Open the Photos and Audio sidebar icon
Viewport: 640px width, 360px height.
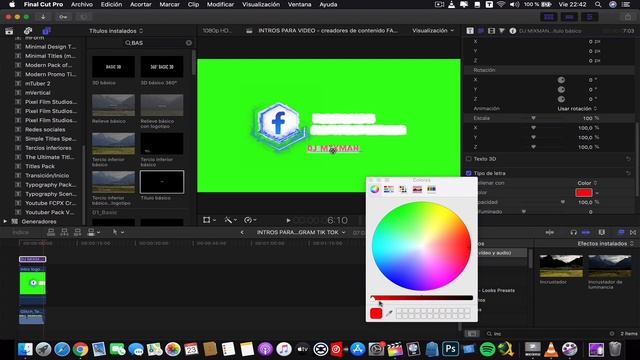[28, 31]
